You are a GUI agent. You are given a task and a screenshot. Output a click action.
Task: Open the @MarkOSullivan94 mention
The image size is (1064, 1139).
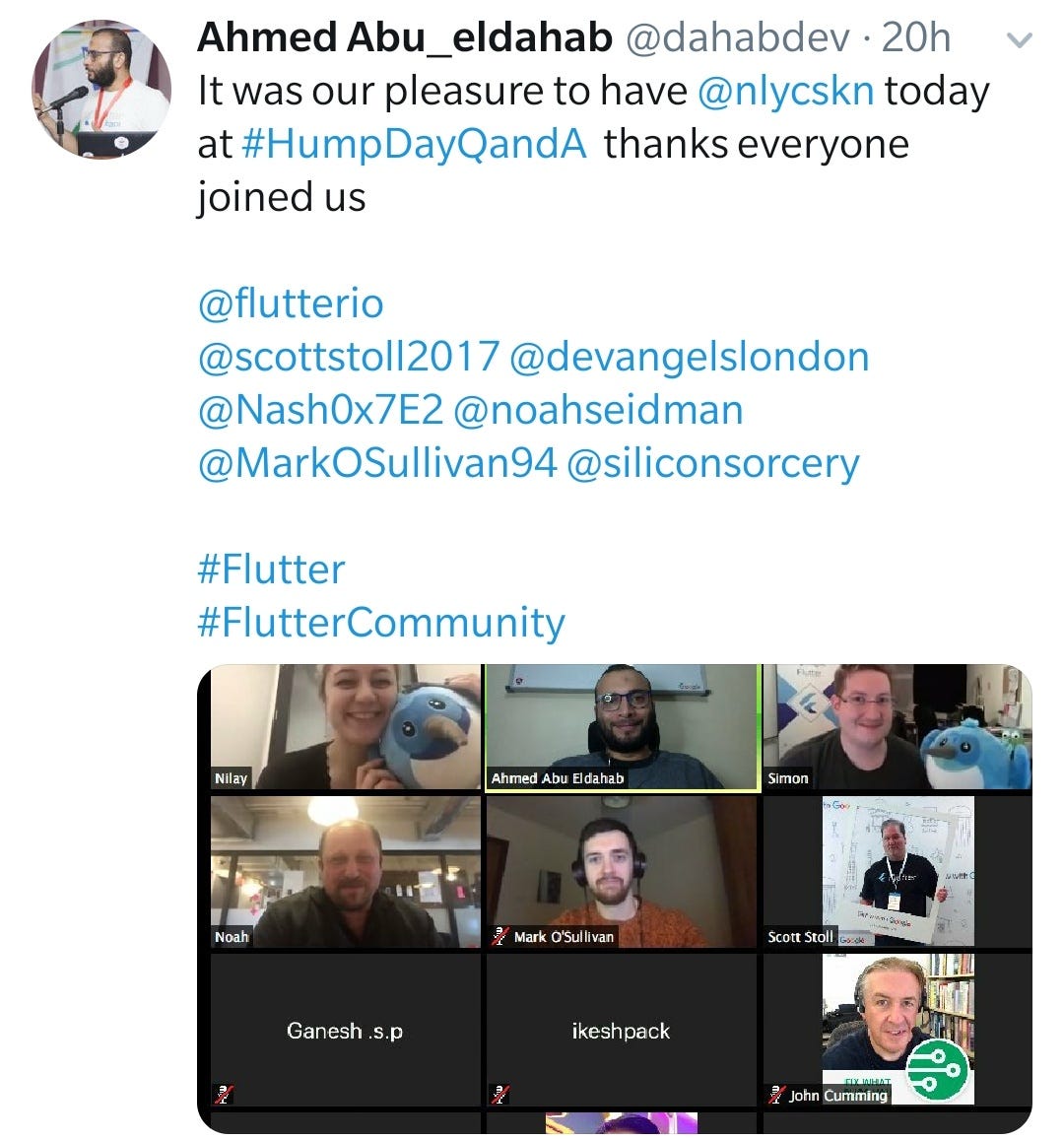[x=377, y=463]
